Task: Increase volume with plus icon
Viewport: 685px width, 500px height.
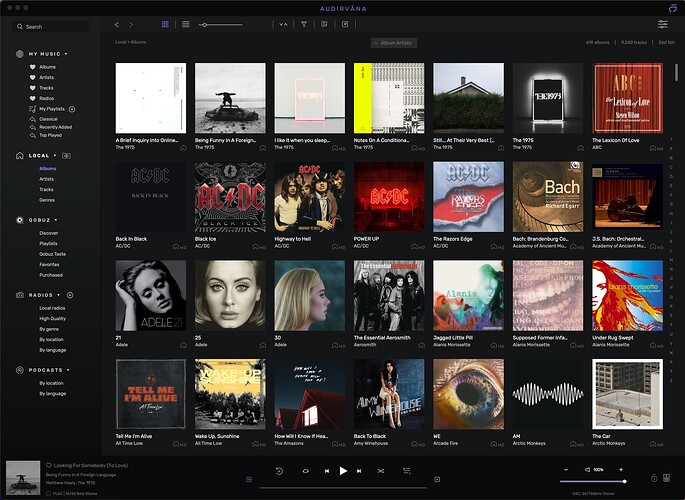Action: (621, 470)
